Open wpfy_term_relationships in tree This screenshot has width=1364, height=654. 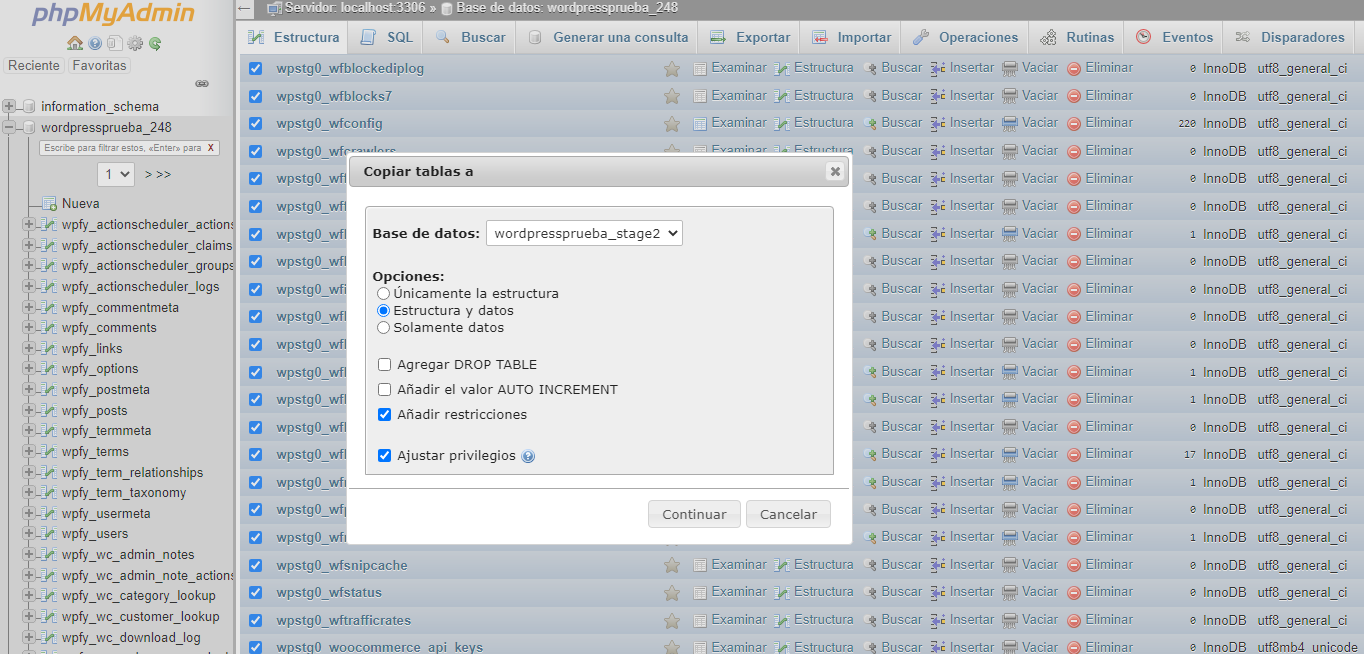[132, 472]
